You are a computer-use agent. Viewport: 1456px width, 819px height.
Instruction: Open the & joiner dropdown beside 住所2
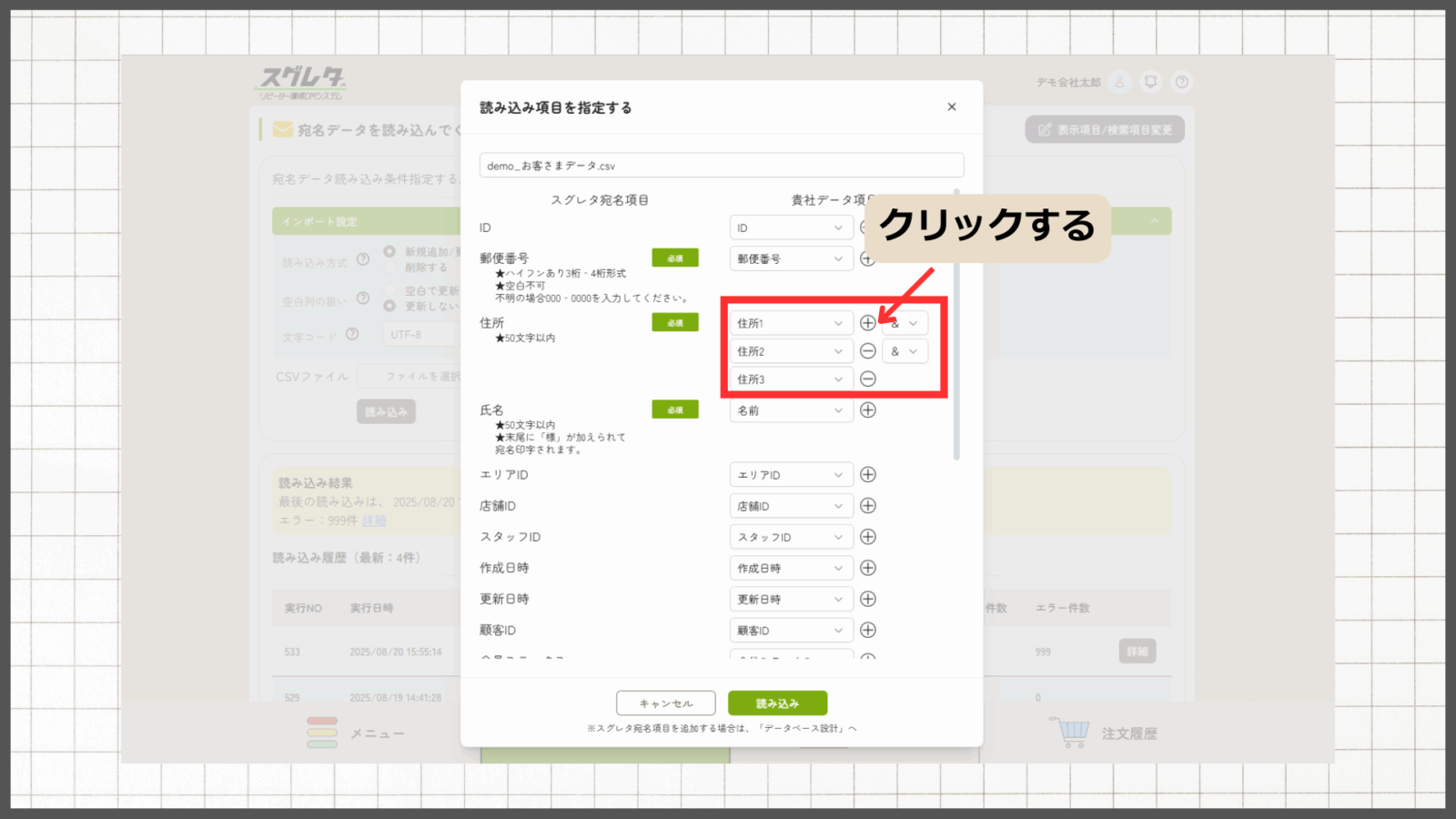[x=905, y=351]
